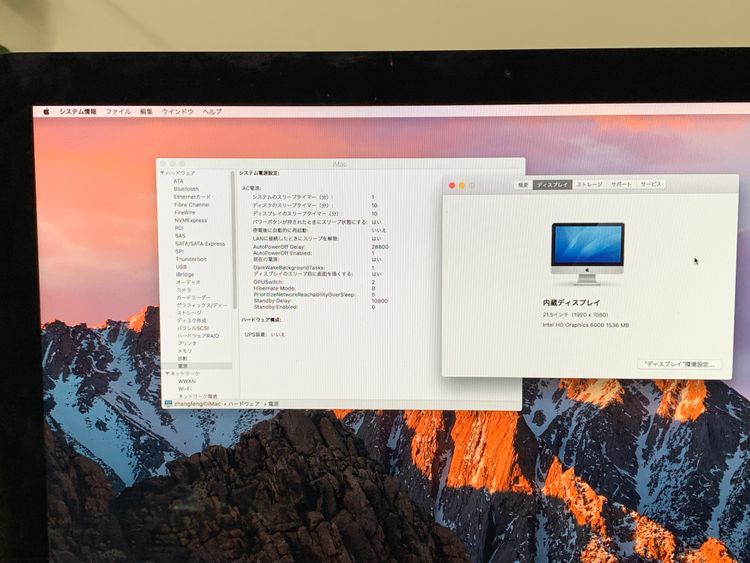The width and height of the screenshot is (750, 563).
Task: Select Bluetooth in the hardware sidebar
Action: click(x=186, y=189)
